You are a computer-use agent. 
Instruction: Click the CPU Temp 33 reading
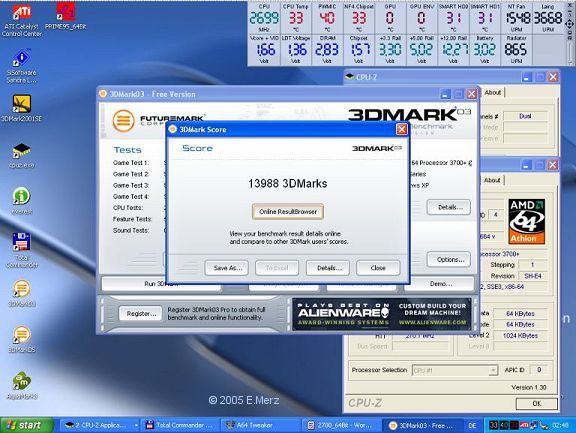click(x=296, y=18)
